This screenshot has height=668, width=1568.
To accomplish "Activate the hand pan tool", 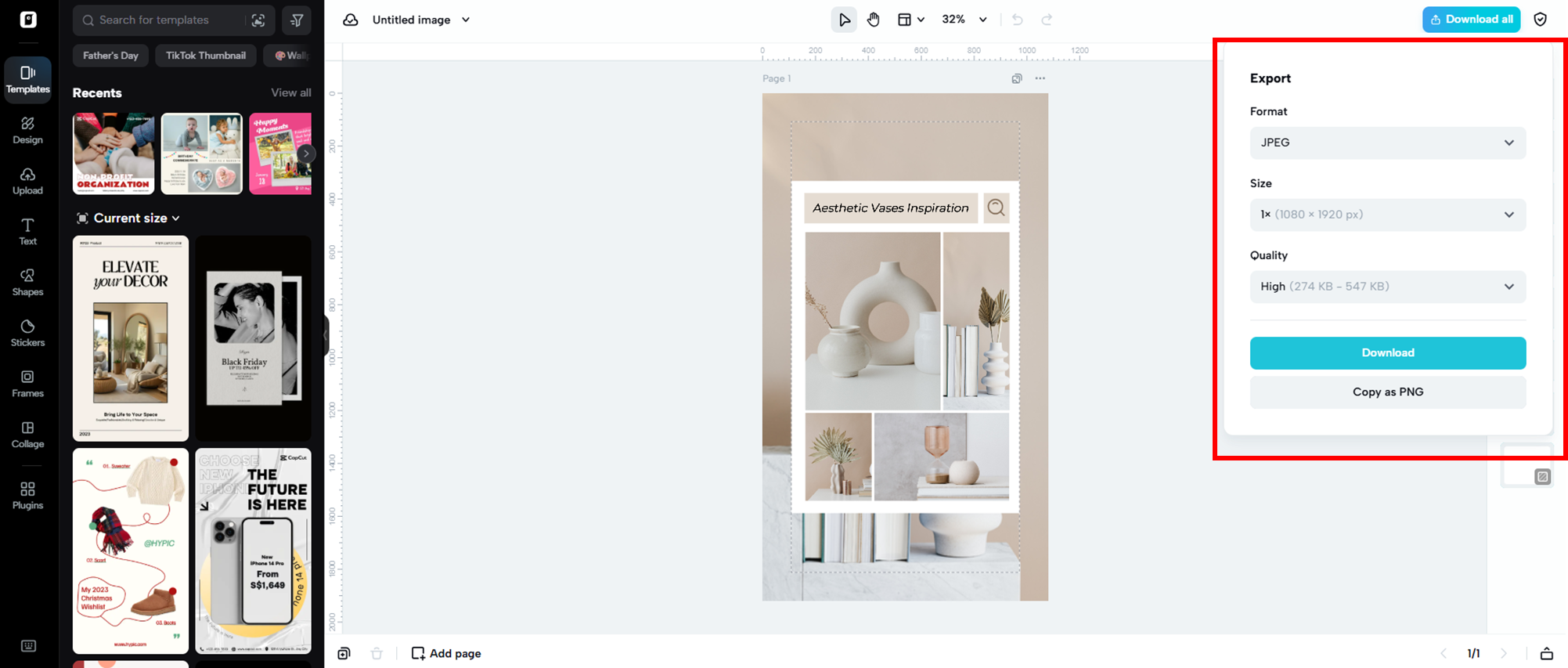I will pyautogui.click(x=874, y=20).
